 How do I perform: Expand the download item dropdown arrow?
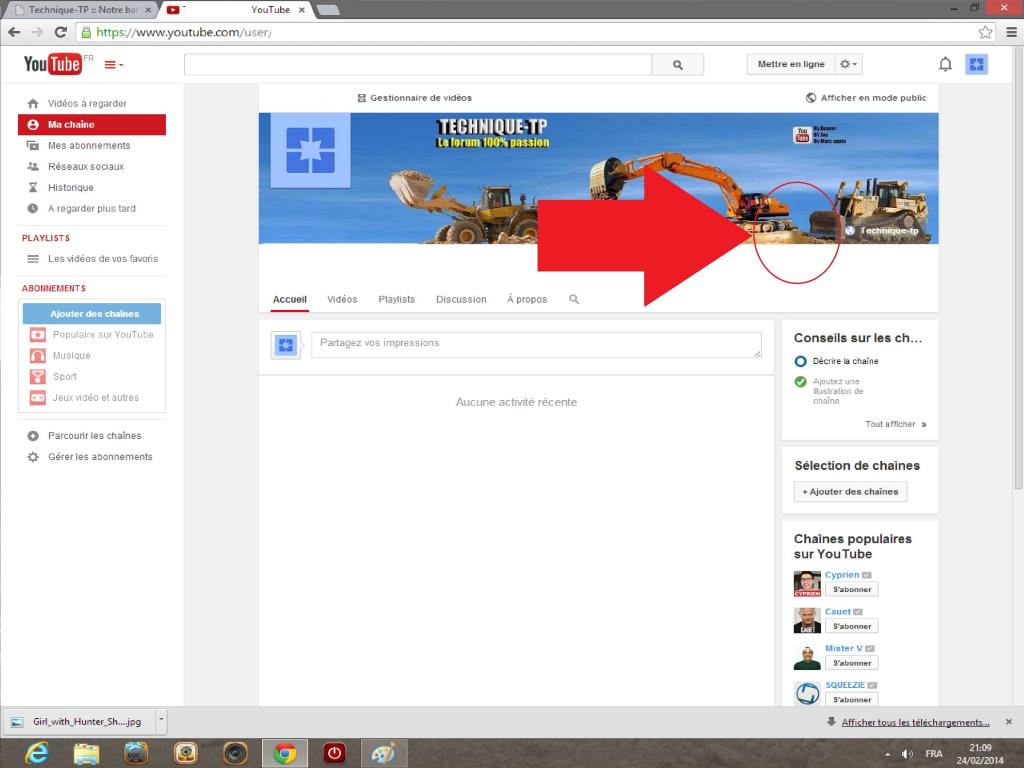point(161,721)
